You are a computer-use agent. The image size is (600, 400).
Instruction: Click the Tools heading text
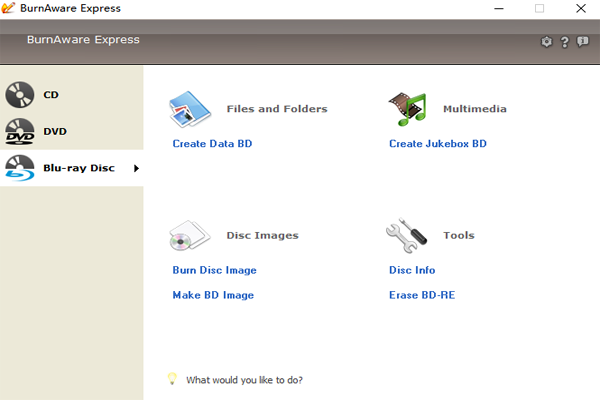(x=459, y=235)
